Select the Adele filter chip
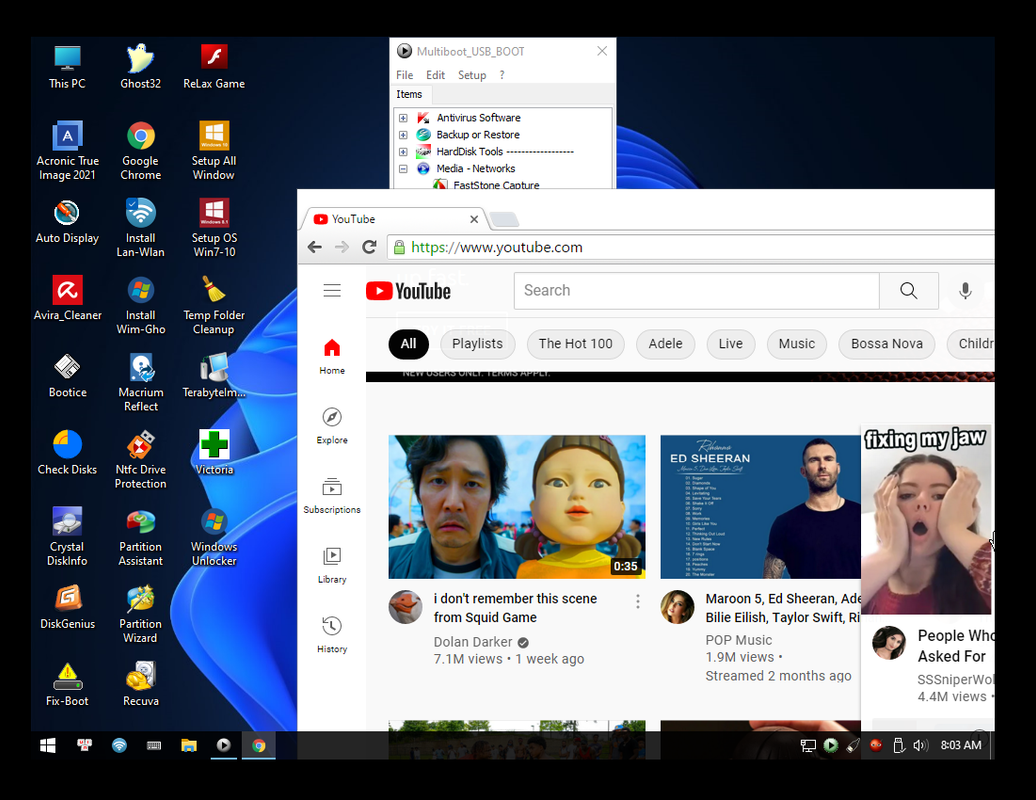The image size is (1036, 800). coord(665,344)
